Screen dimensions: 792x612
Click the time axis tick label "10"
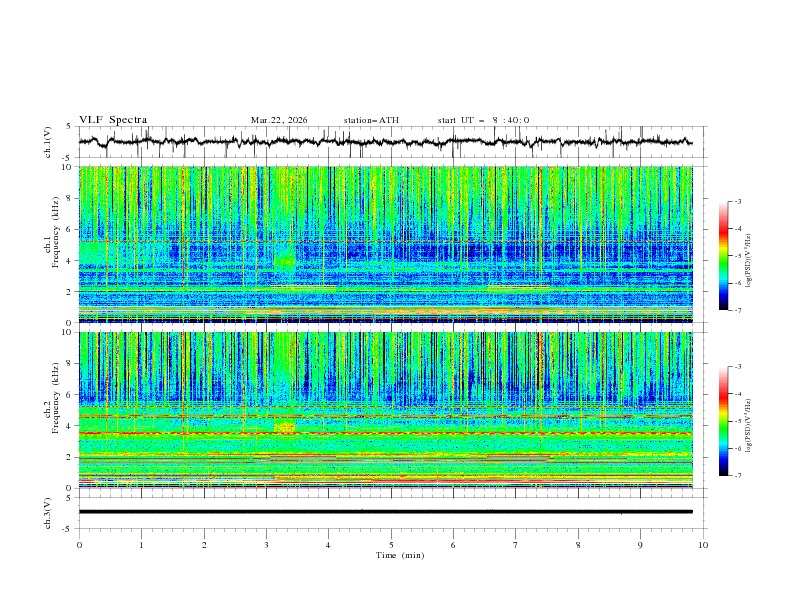[703, 545]
